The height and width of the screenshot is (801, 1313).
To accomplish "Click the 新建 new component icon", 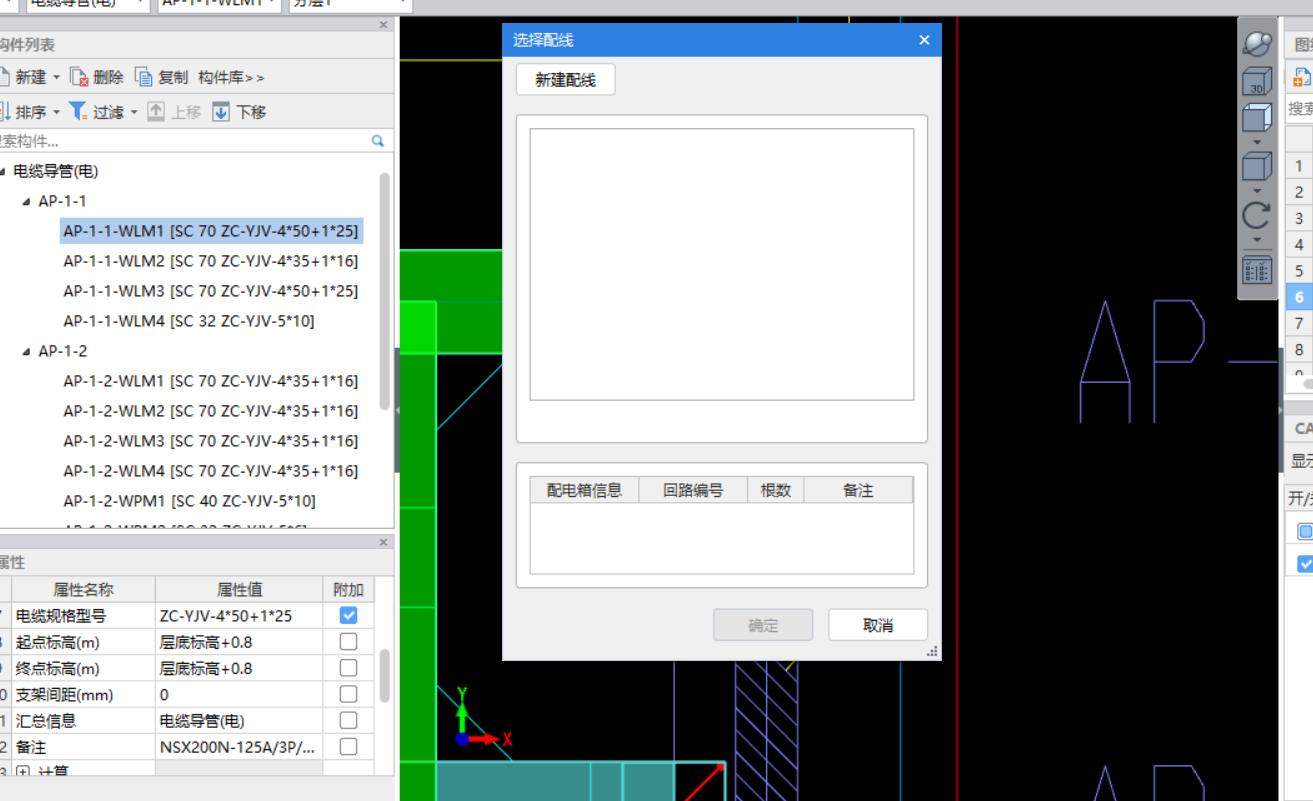I will pyautogui.click(x=4, y=77).
